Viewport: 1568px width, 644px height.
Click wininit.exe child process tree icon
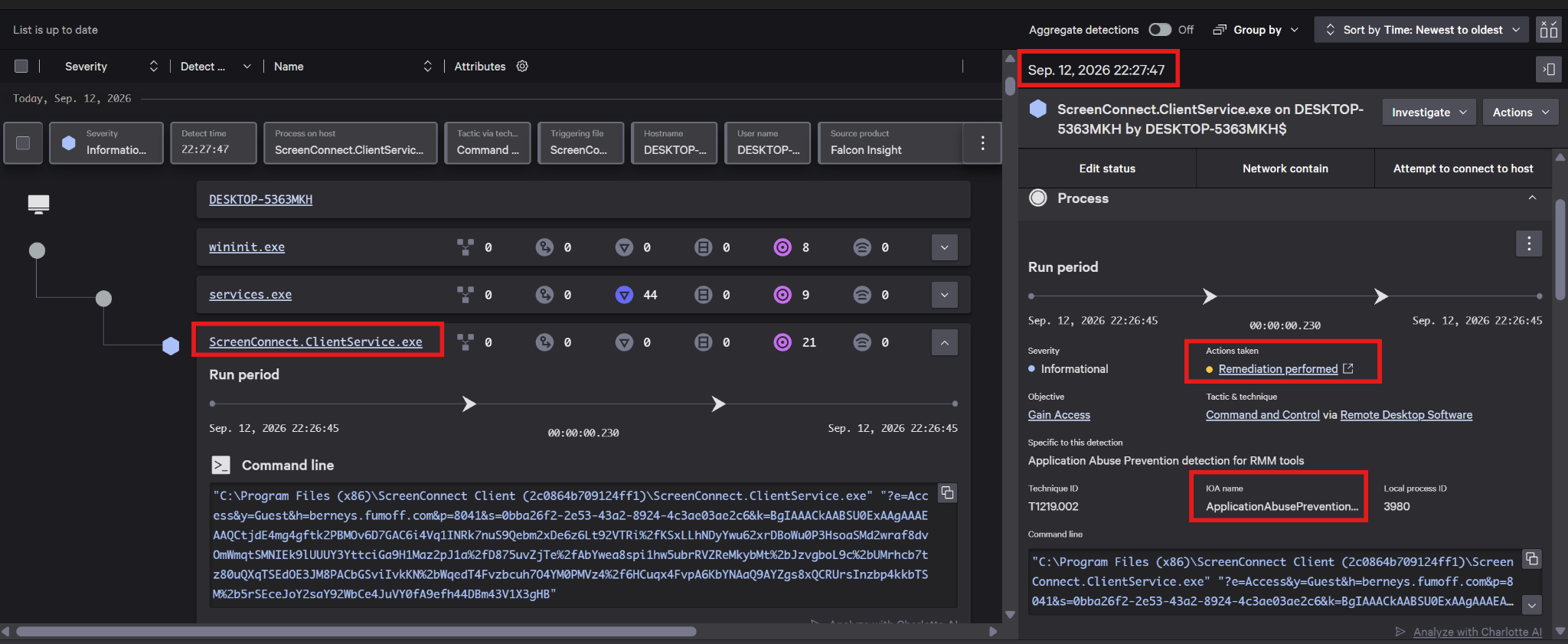coord(465,247)
